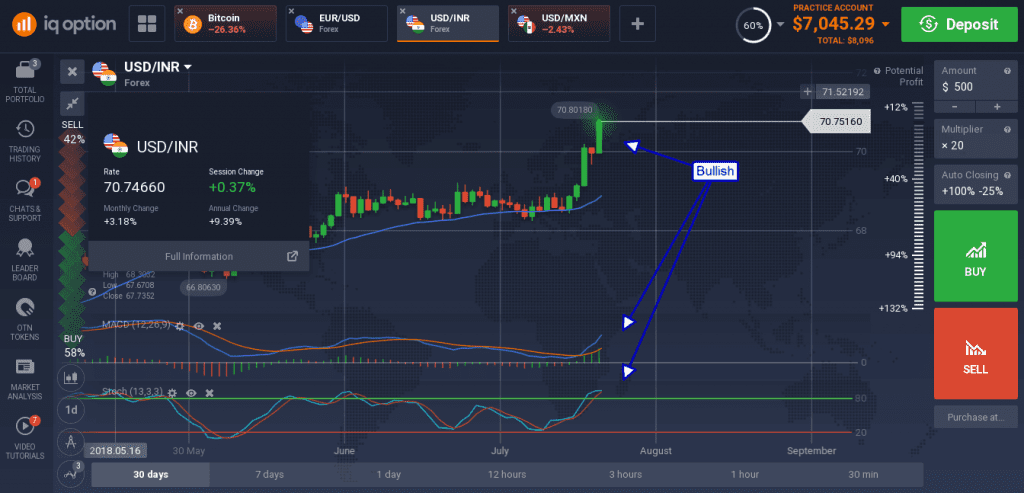Open Potential Profit help icon
This screenshot has width=1024, height=493.
click(877, 71)
